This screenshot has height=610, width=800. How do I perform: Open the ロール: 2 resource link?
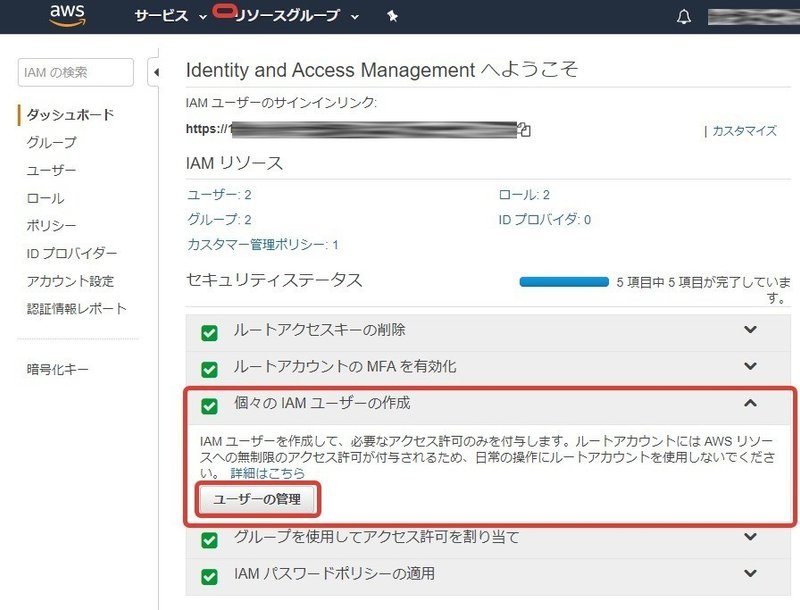(x=524, y=195)
